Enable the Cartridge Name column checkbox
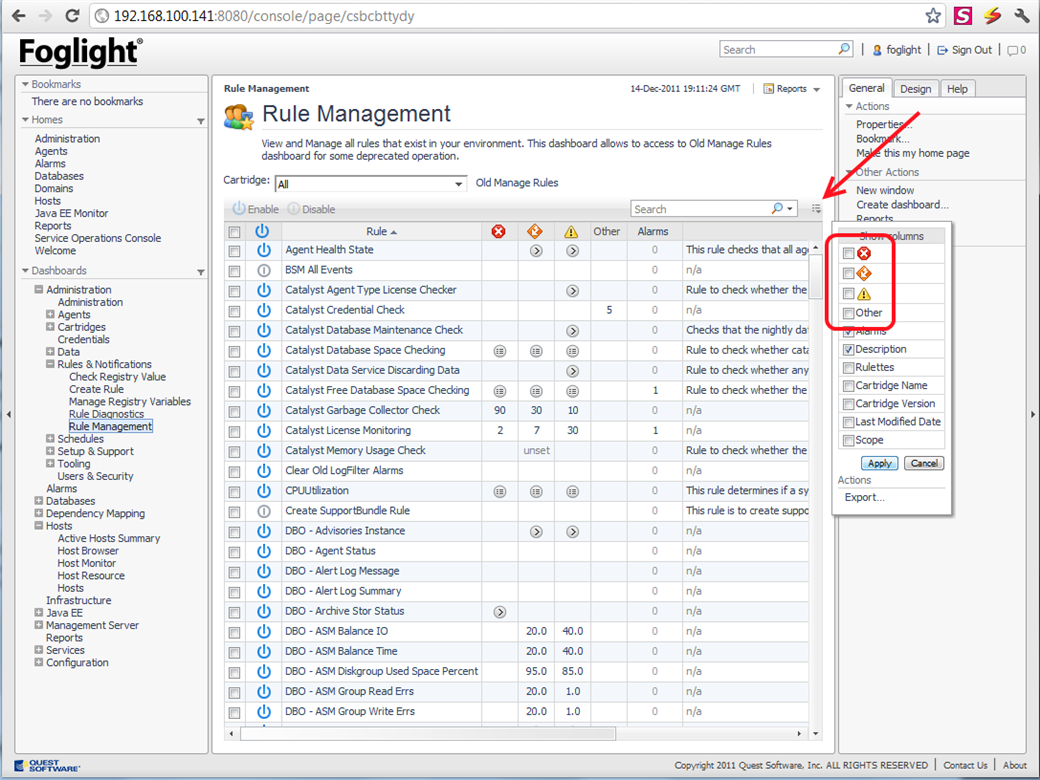 848,385
